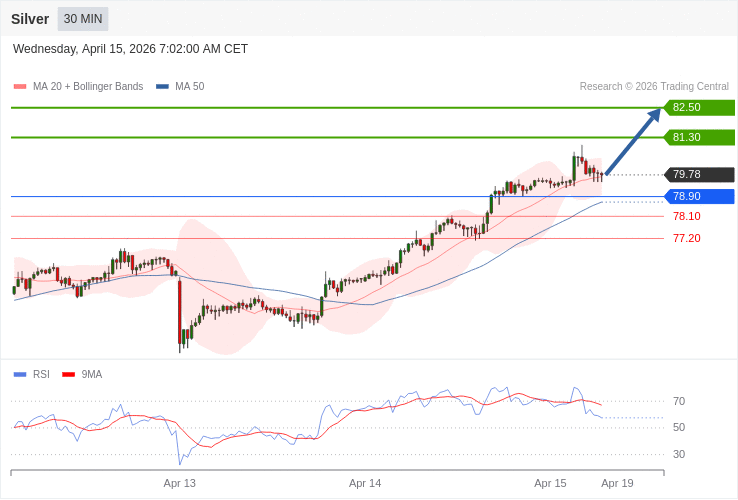
Task: Click the MA 20 Bollinger Bands legend swatch
Action: 20,87
